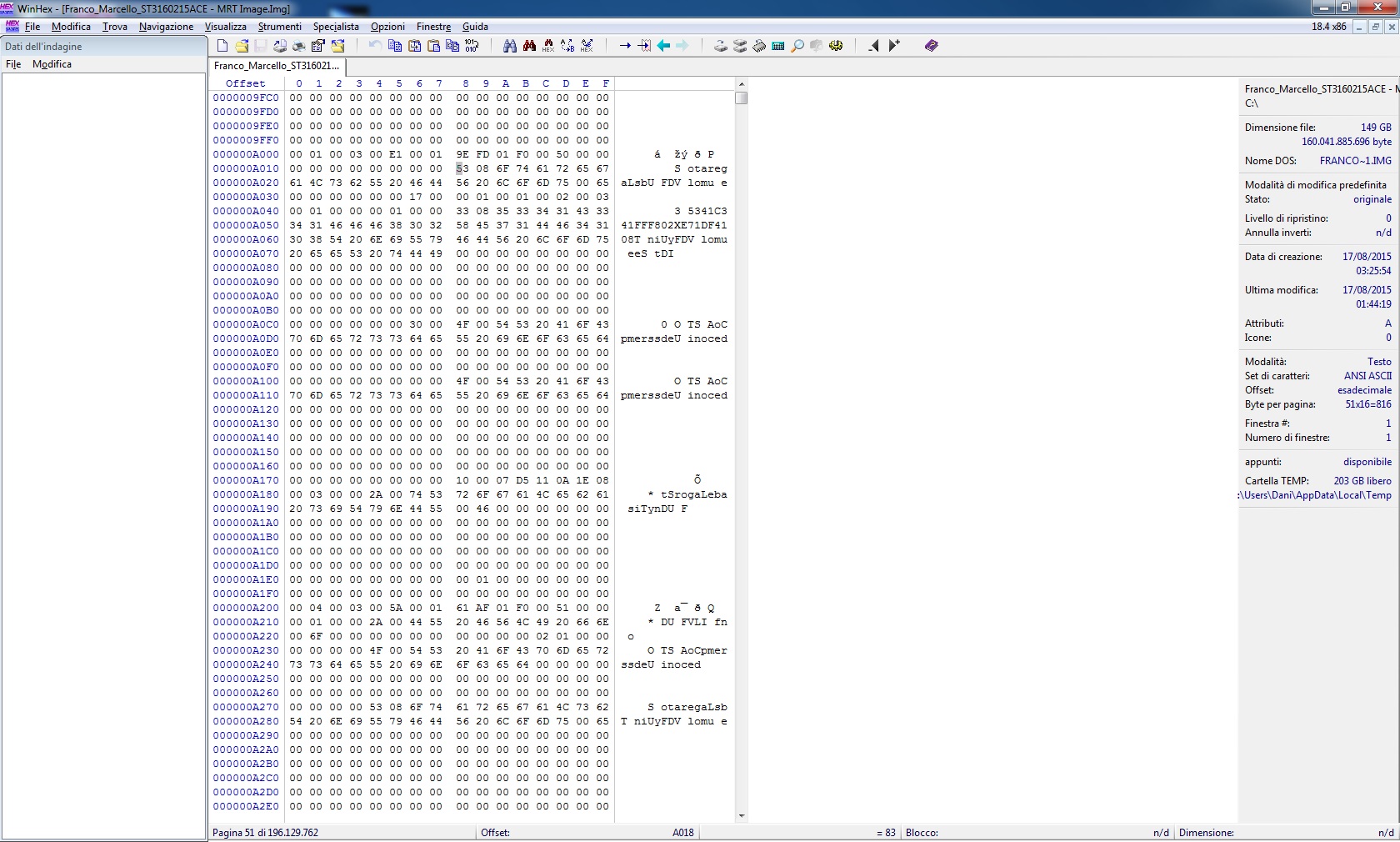This screenshot has height=842, width=1400.
Task: Click the Open Disk toolbar icon
Action: (x=721, y=46)
